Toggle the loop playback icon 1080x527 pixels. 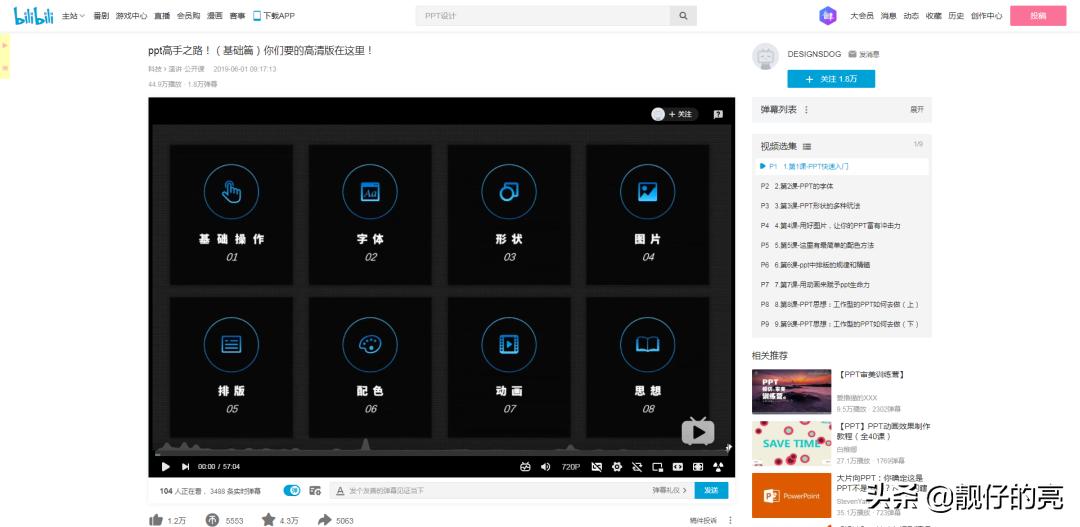coord(637,466)
